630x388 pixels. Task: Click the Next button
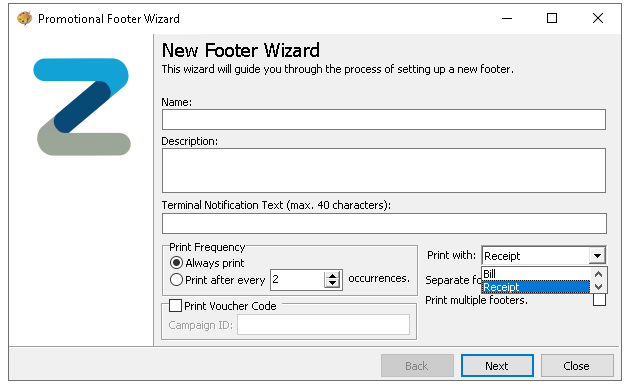(497, 366)
